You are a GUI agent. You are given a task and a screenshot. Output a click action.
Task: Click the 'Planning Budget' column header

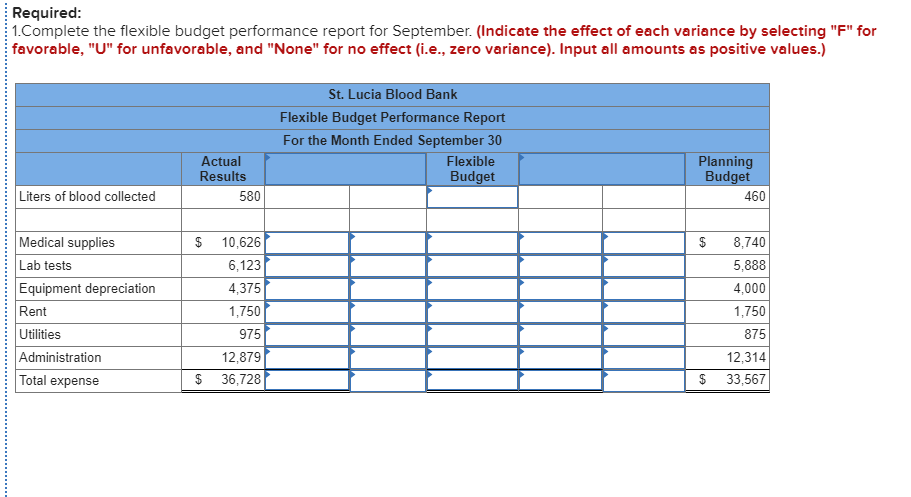pyautogui.click(x=726, y=169)
